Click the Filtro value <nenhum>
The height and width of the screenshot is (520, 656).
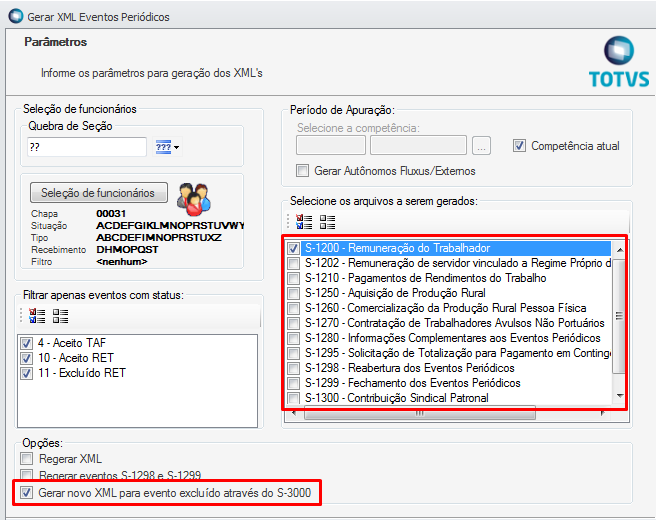tap(122, 261)
